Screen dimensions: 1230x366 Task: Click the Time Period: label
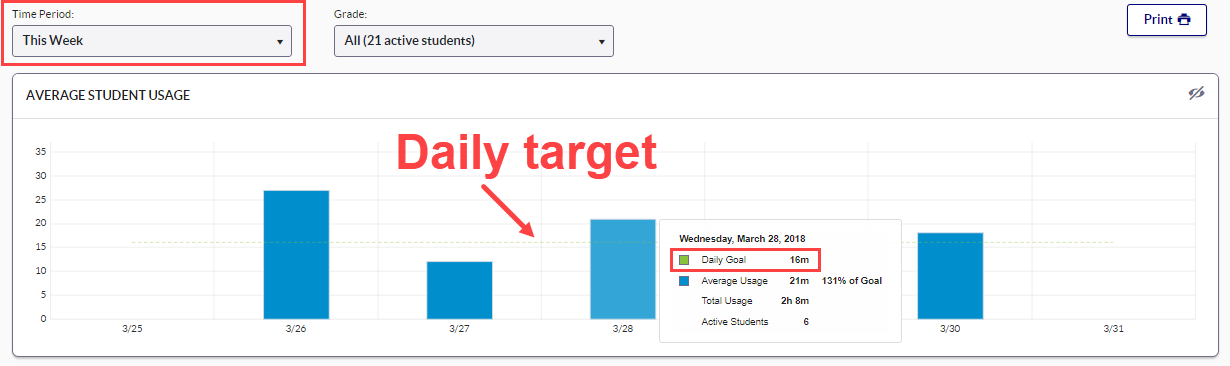click(43, 15)
